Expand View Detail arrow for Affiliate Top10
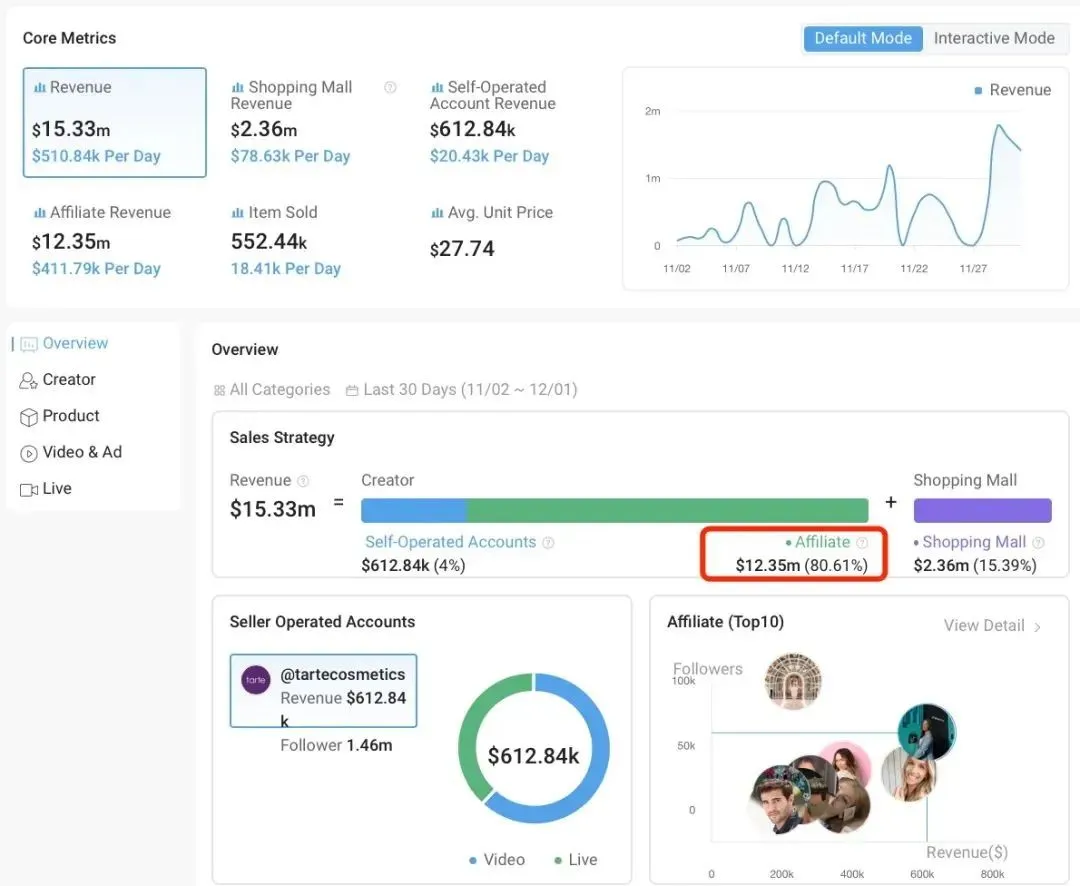1080x886 pixels. tap(1037, 627)
